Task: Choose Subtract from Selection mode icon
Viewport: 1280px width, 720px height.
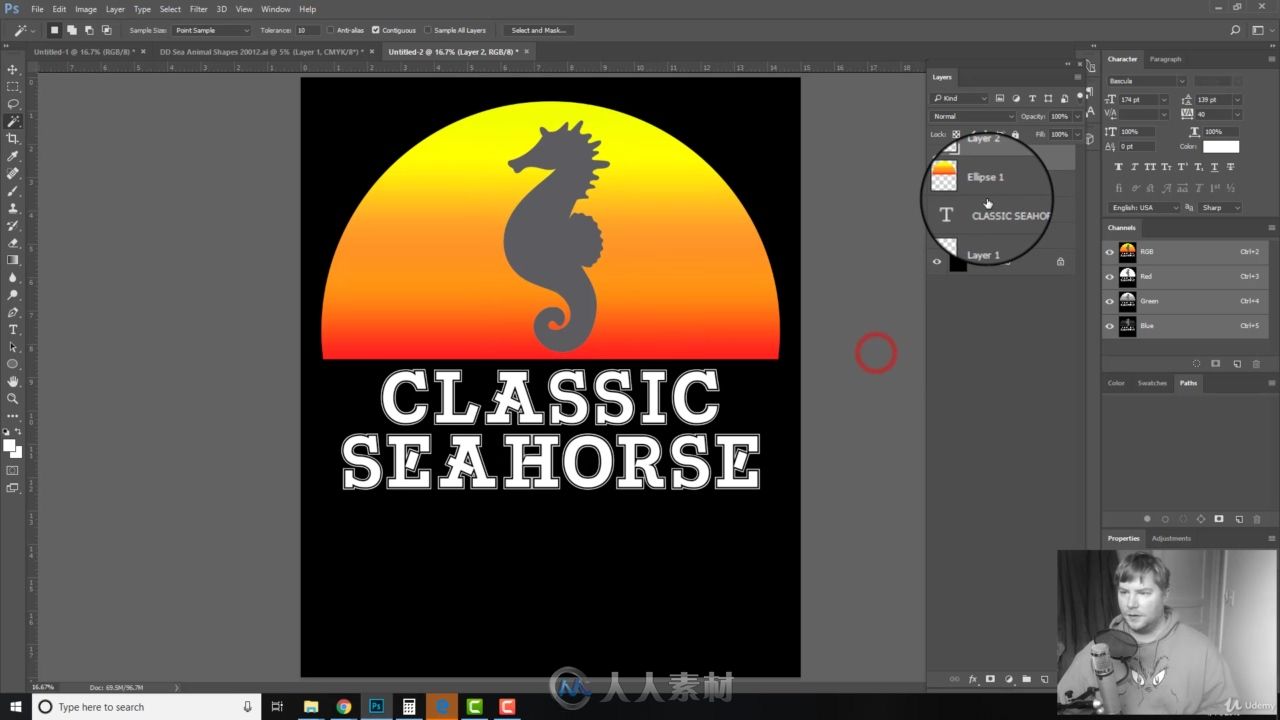Action: tap(89, 30)
